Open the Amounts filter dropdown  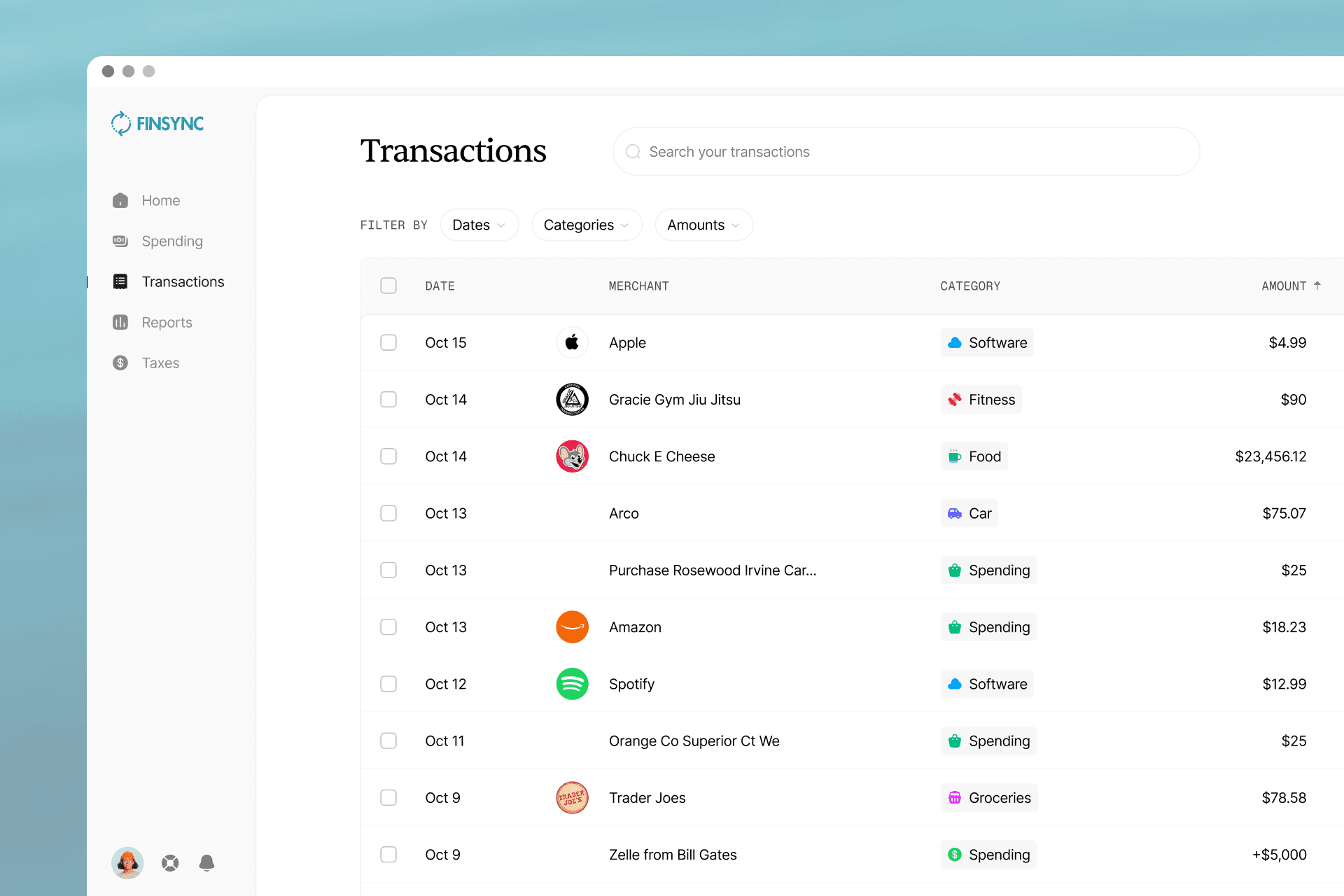[703, 225]
